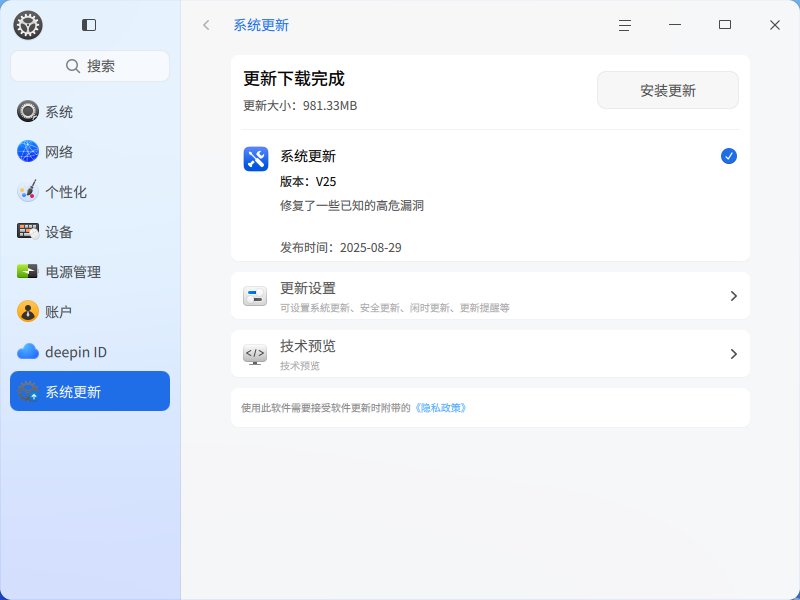Open the hamburger main menu
800x600 pixels.
[625, 25]
